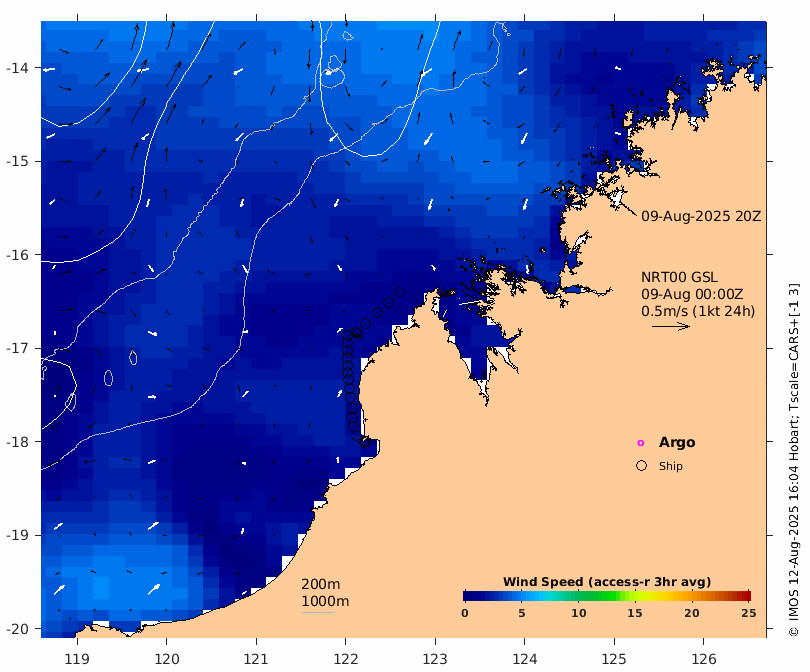The height and width of the screenshot is (672, 810).
Task: Click the Argo legend label
Action: (677, 443)
